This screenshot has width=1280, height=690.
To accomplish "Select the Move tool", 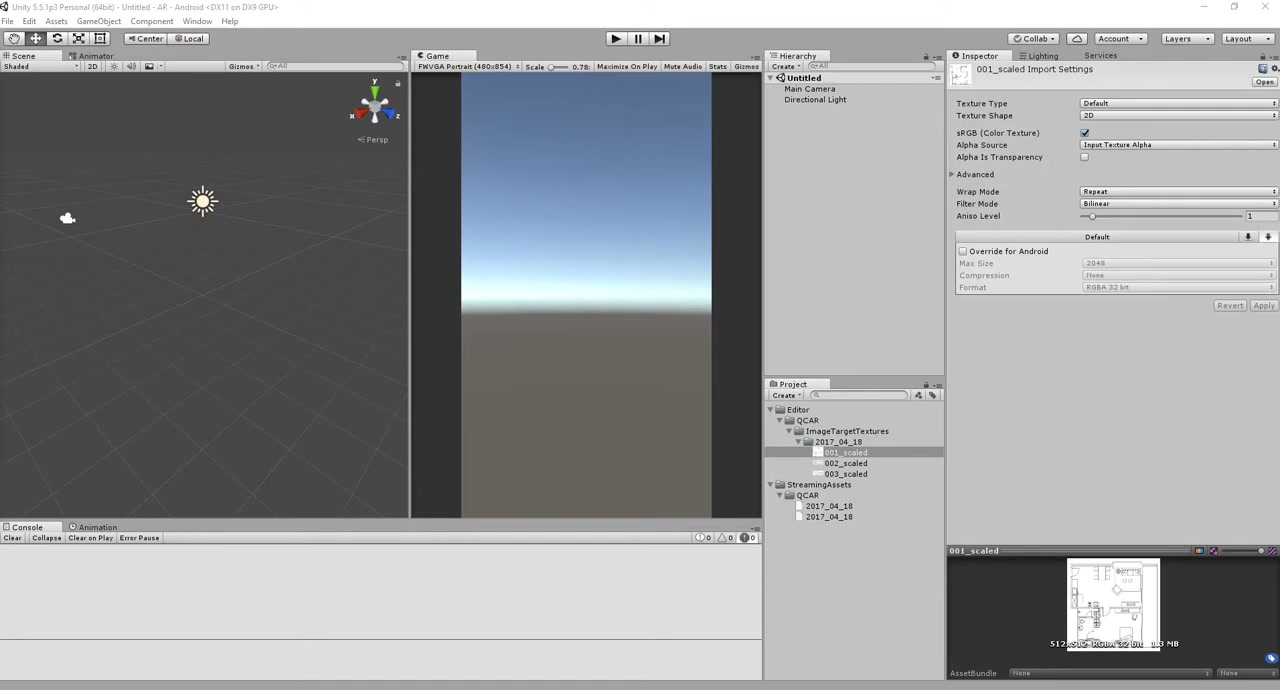I will point(36,38).
